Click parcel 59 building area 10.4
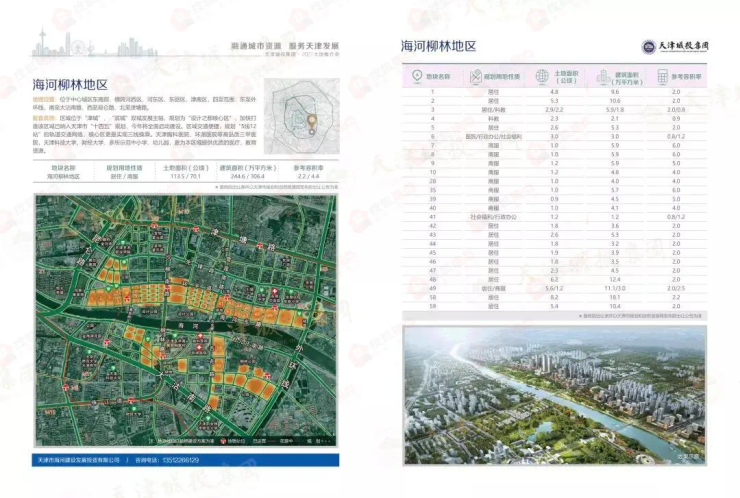Viewport: 740px width, 498px height. point(614,306)
